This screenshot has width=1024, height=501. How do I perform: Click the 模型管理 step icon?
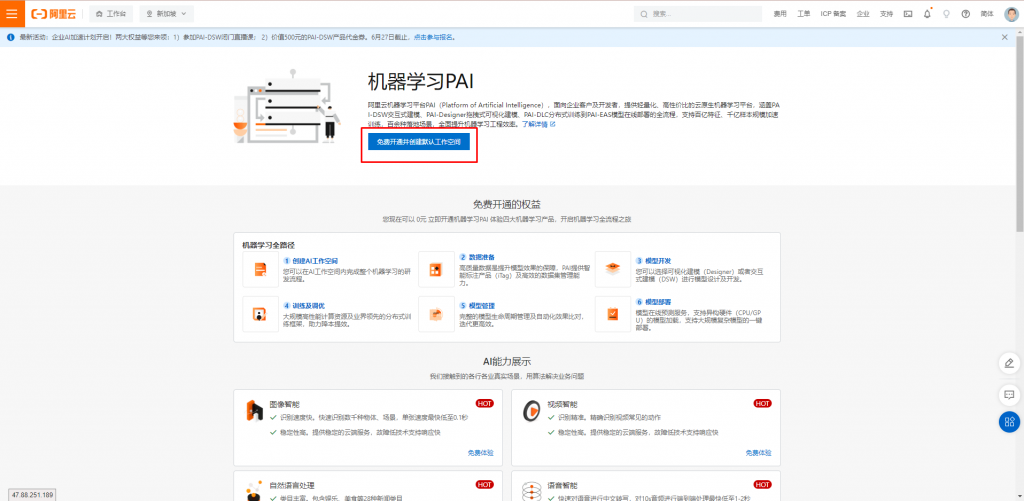[x=436, y=314]
